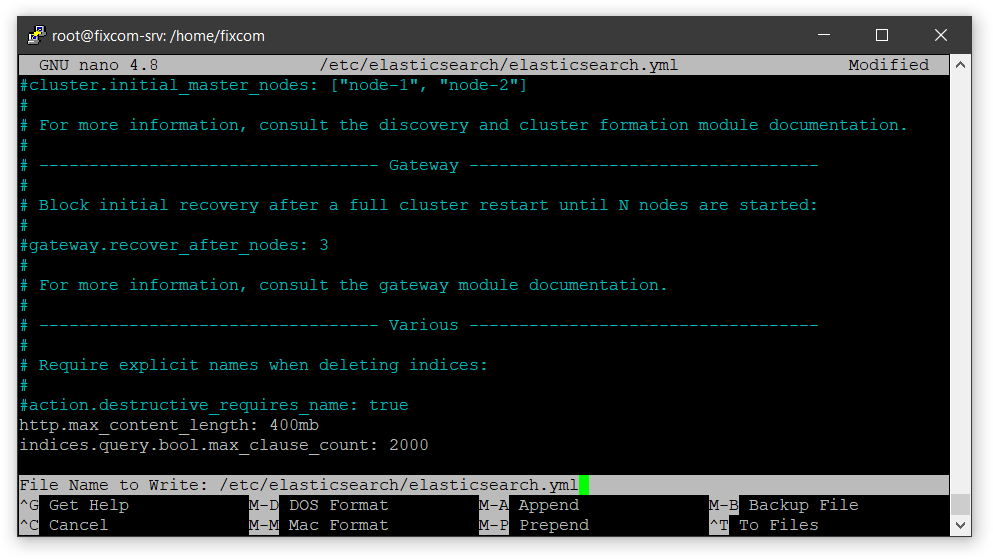Close the root@fixcom-srv terminal window
The width and height of the screenshot is (993, 559).
click(x=940, y=35)
